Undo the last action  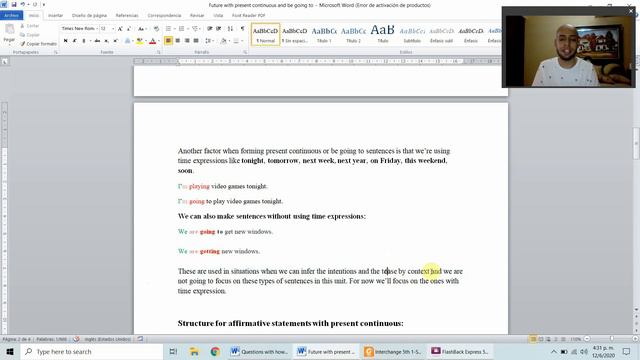(x=23, y=4)
